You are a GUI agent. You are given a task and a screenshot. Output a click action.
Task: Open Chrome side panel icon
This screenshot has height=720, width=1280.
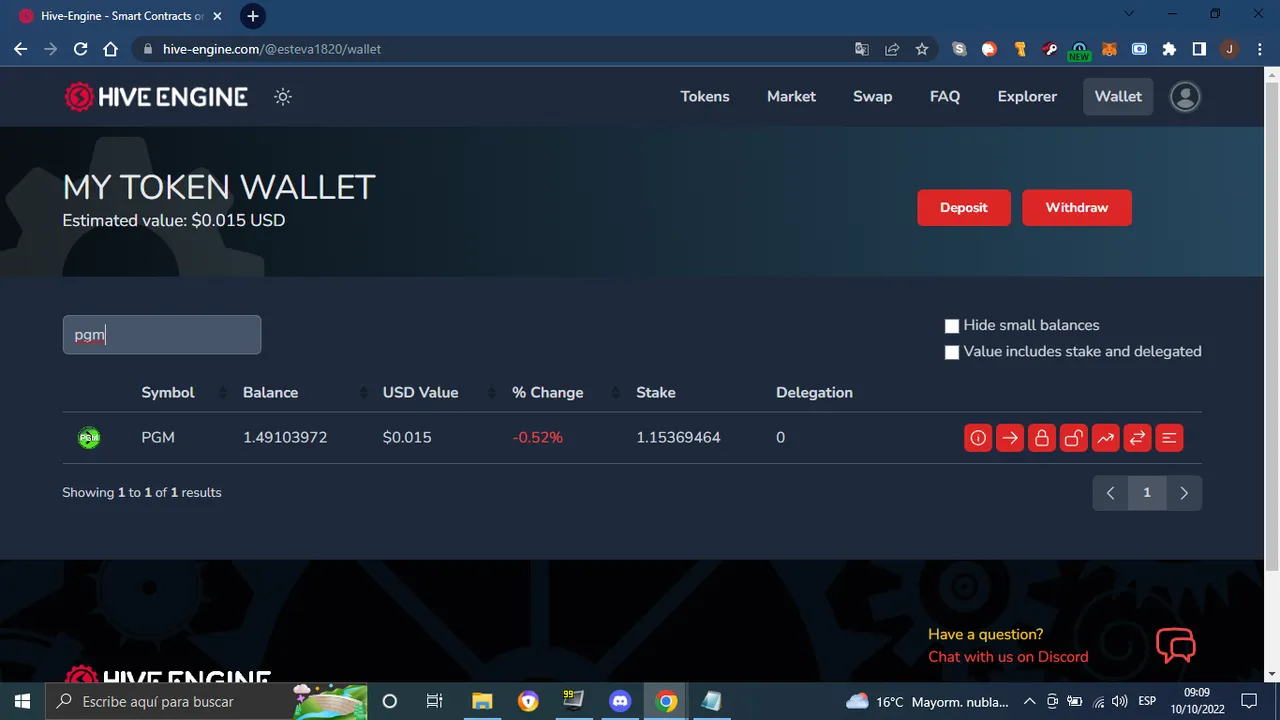coord(1199,49)
